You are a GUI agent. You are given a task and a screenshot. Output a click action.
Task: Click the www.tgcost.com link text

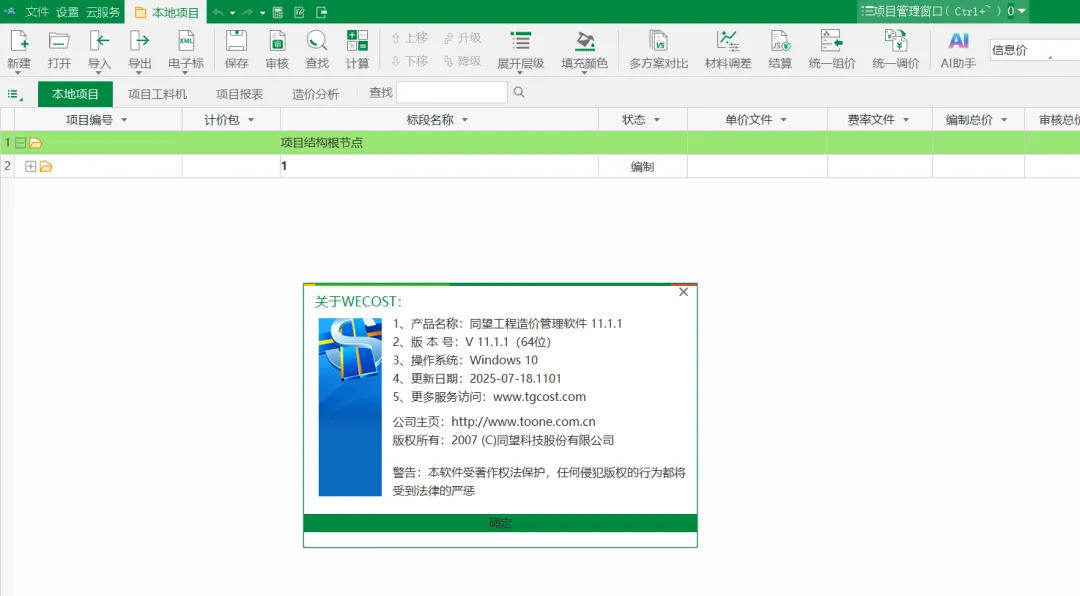[x=539, y=397]
